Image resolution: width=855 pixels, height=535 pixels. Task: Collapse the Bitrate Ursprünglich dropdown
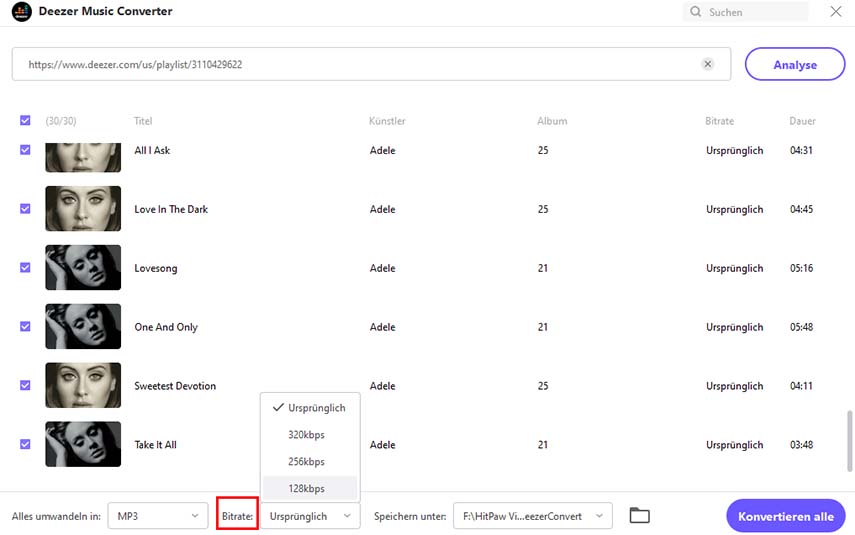[x=310, y=516]
